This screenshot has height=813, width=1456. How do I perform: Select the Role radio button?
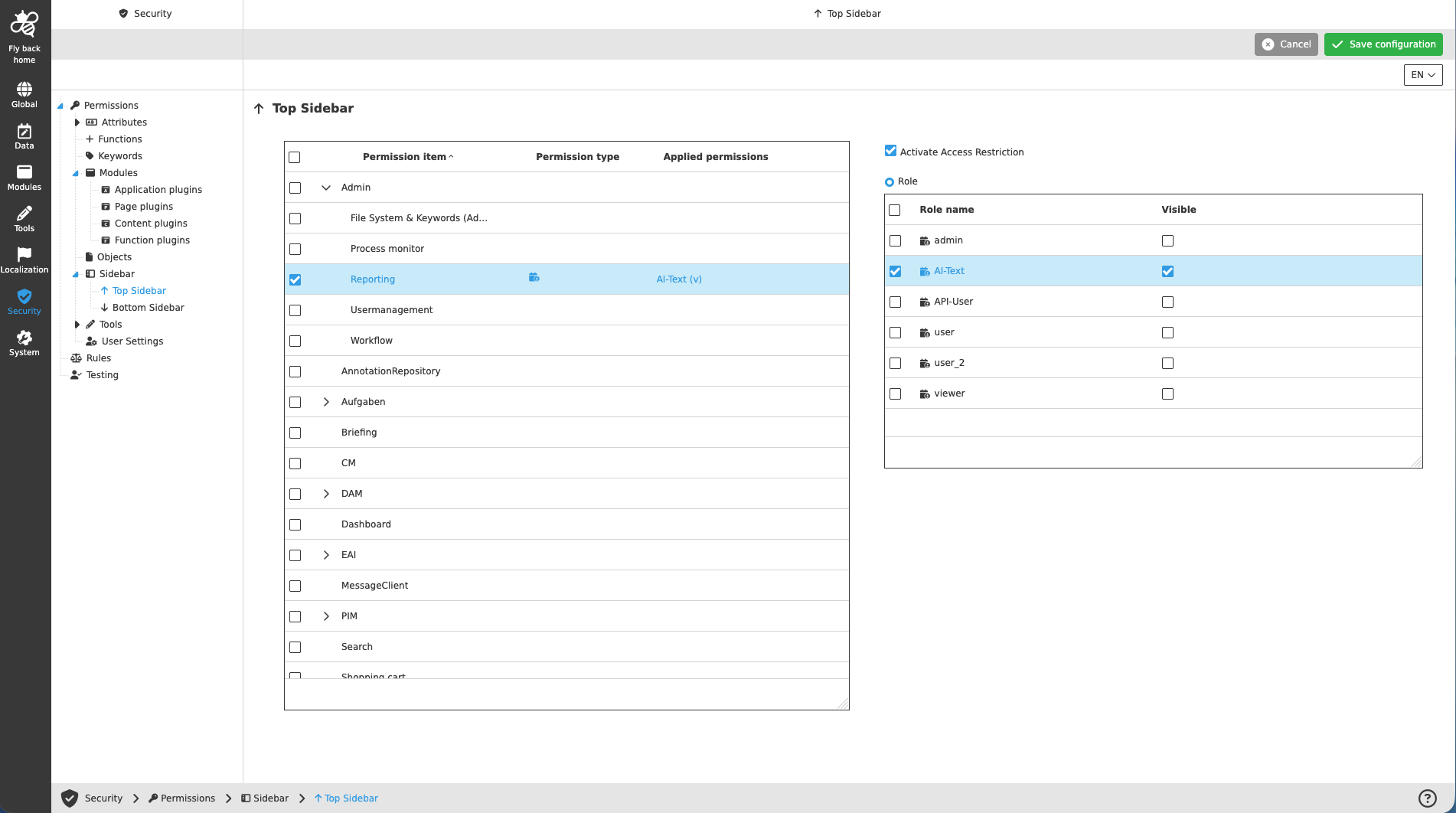coord(890,181)
